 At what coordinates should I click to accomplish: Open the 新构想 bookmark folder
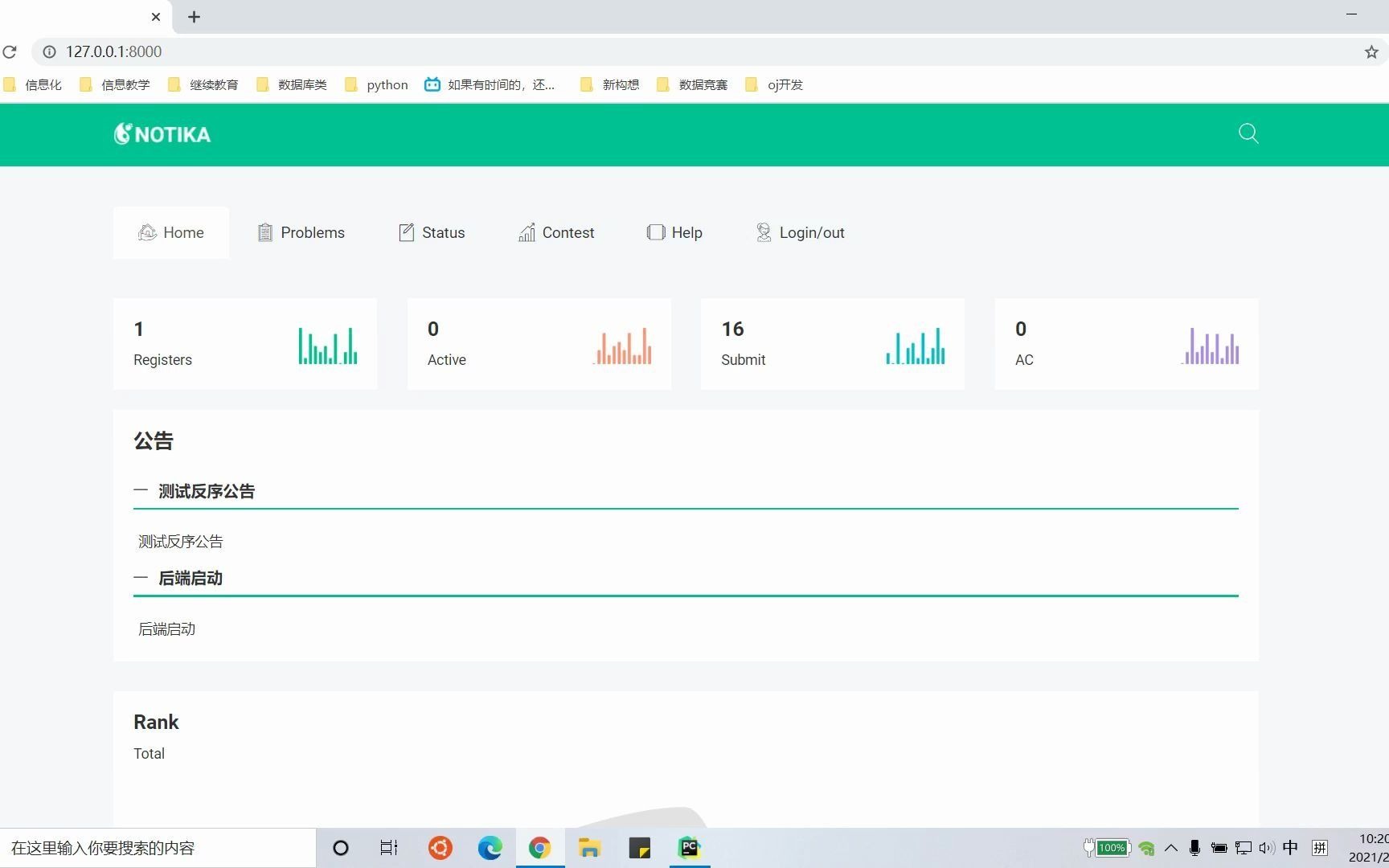click(610, 84)
